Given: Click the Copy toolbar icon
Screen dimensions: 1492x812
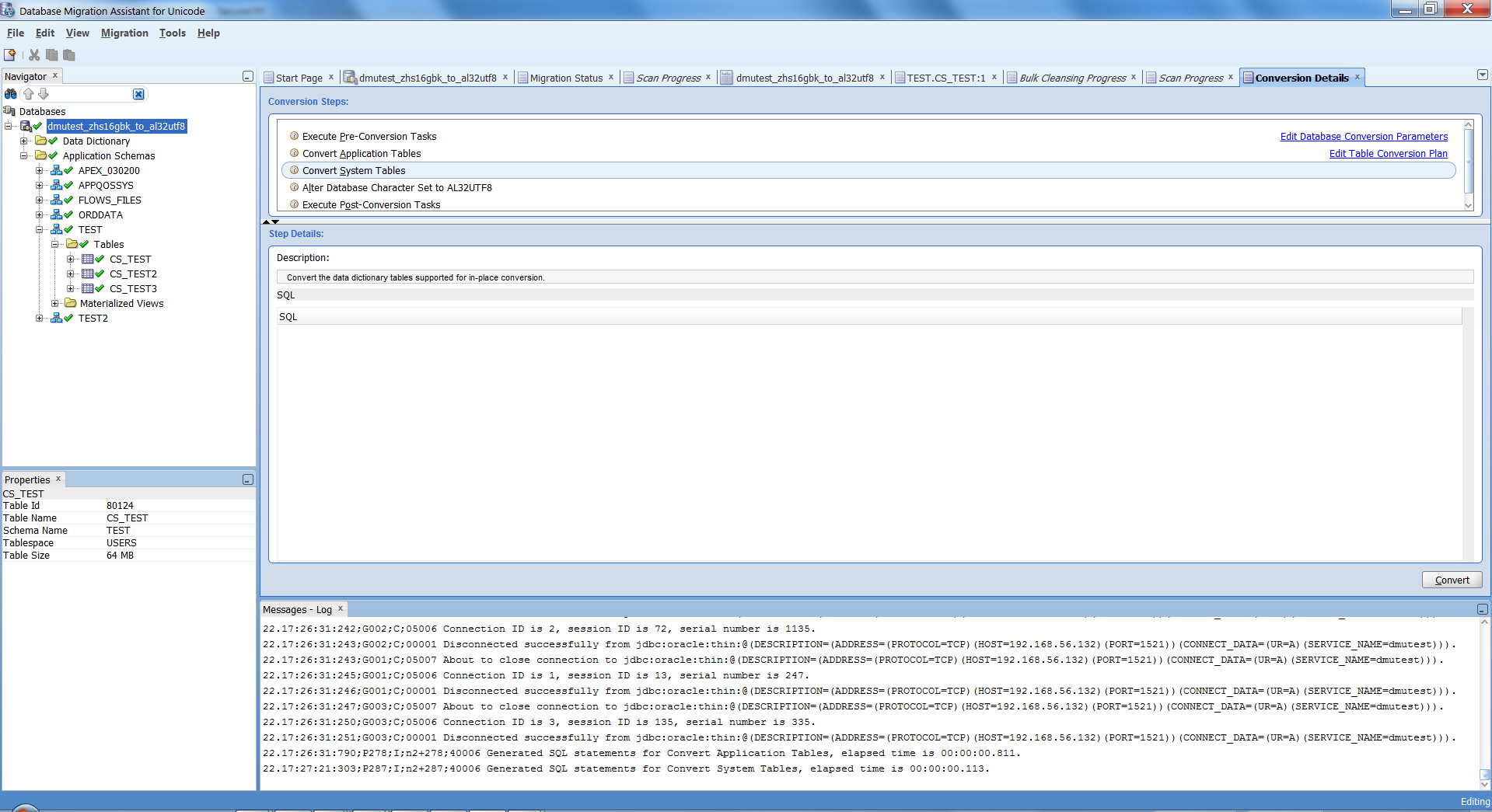Looking at the screenshot, I should 52,55.
